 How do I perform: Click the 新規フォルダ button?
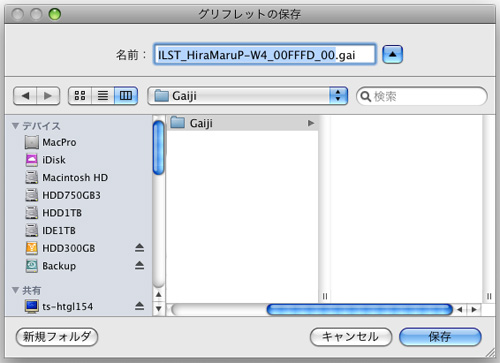tap(57, 337)
